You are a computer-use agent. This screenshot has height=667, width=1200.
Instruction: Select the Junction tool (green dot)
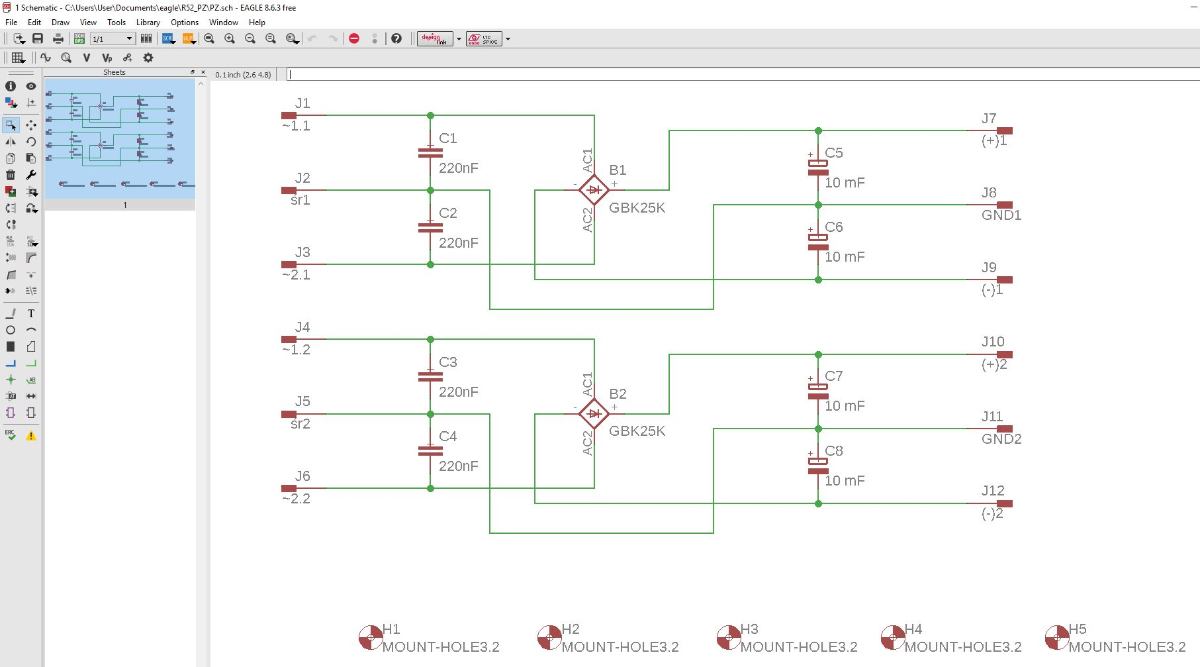pyautogui.click(x=11, y=380)
